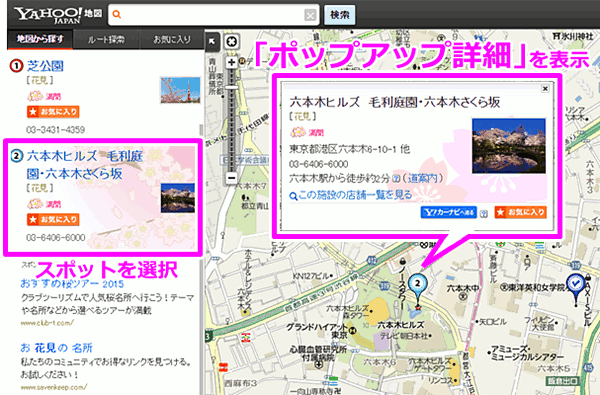Toggle お気に入り button in popup detail

[x=520, y=212]
